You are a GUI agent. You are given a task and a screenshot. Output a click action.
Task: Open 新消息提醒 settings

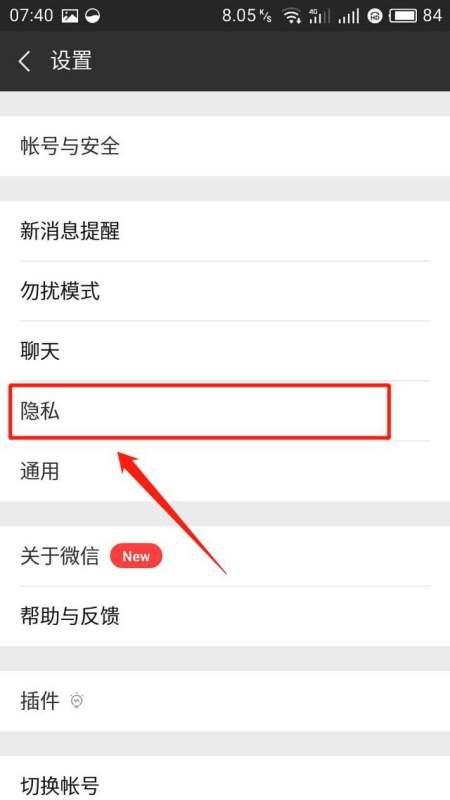point(225,231)
